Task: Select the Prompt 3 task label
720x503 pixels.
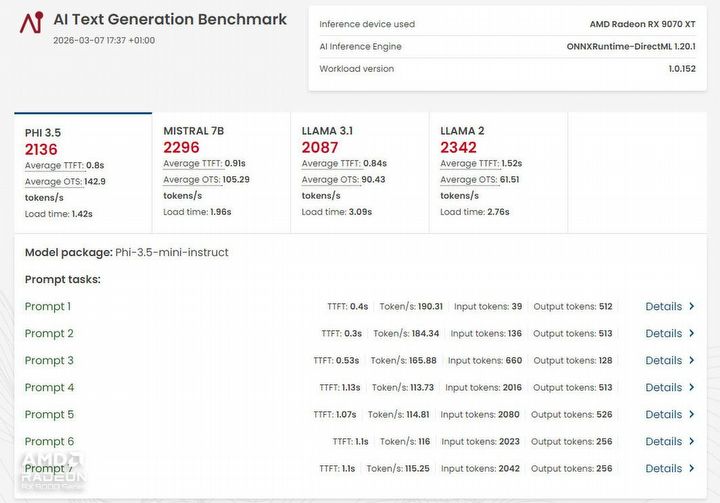Action: [49, 361]
